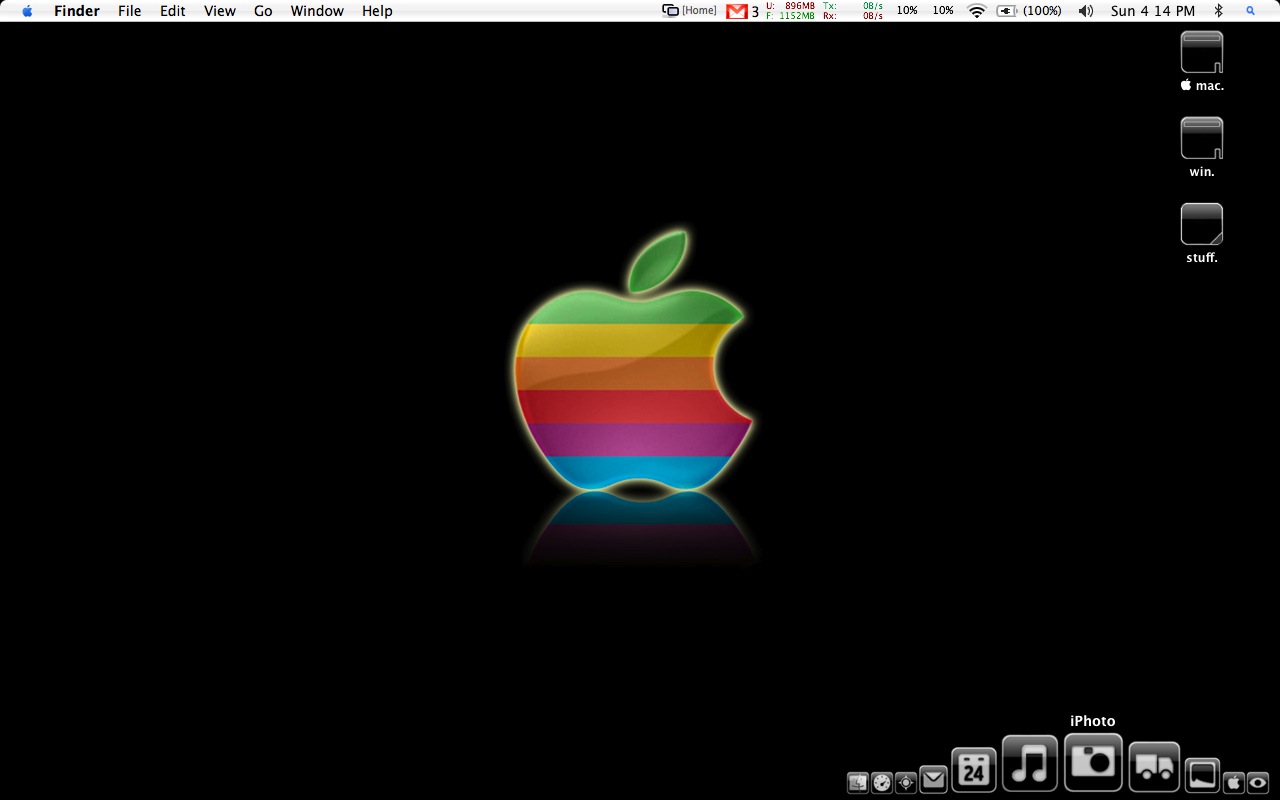Open the mac. drive on desktop
Image resolution: width=1280 pixels, height=800 pixels.
[x=1202, y=53]
